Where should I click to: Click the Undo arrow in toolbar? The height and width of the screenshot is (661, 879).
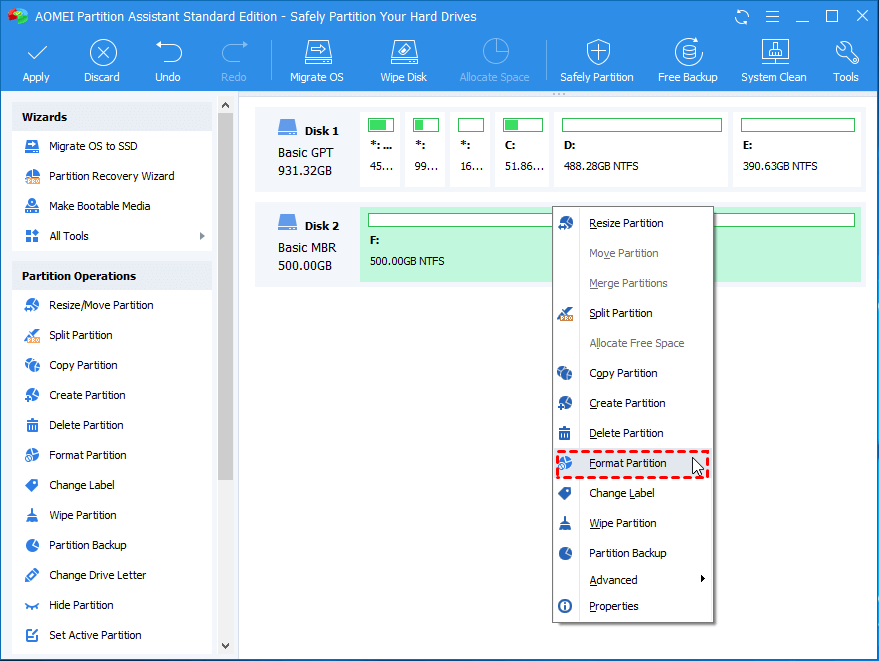coord(168,60)
